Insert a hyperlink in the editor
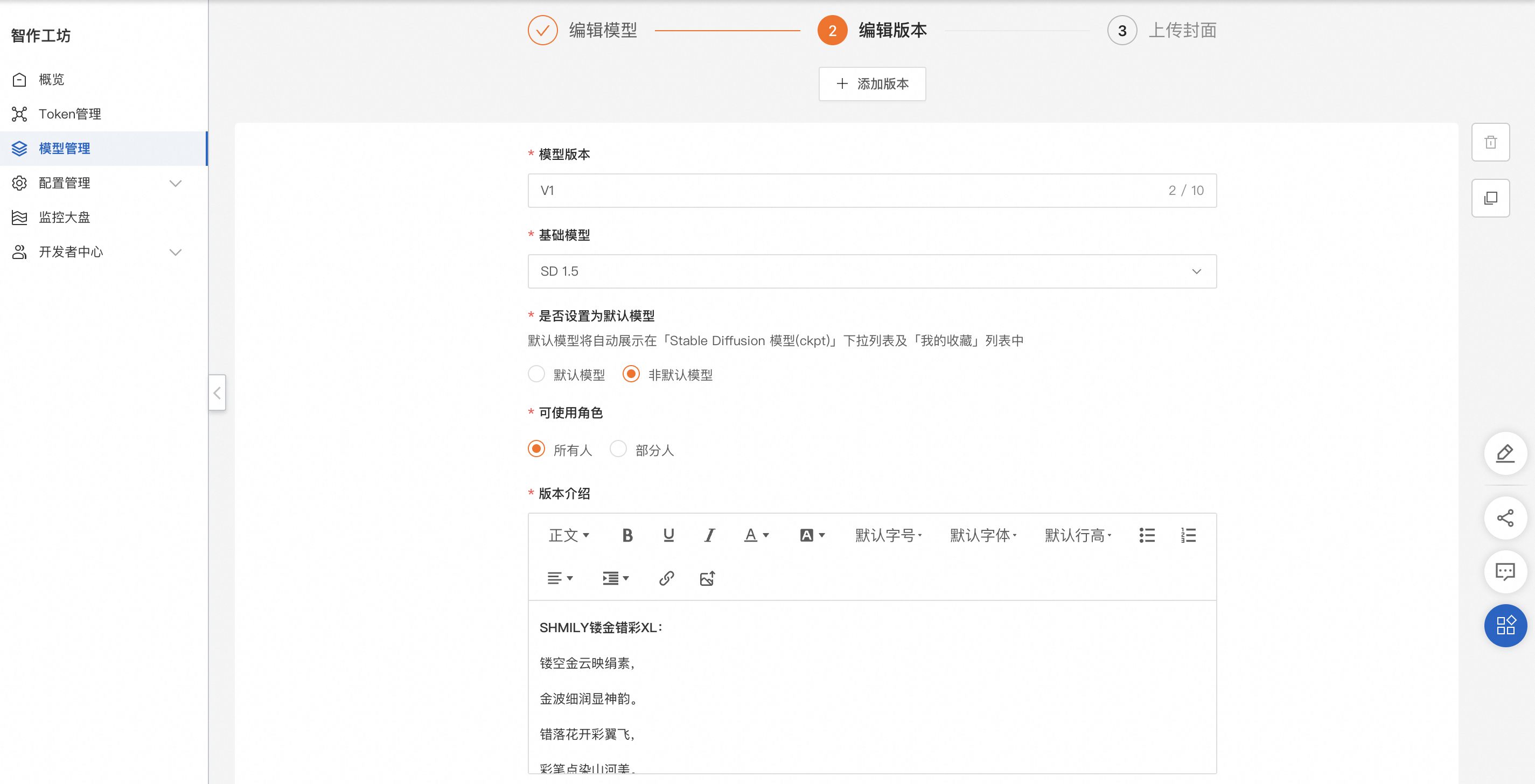Image resolution: width=1535 pixels, height=784 pixels. pyautogui.click(x=666, y=578)
